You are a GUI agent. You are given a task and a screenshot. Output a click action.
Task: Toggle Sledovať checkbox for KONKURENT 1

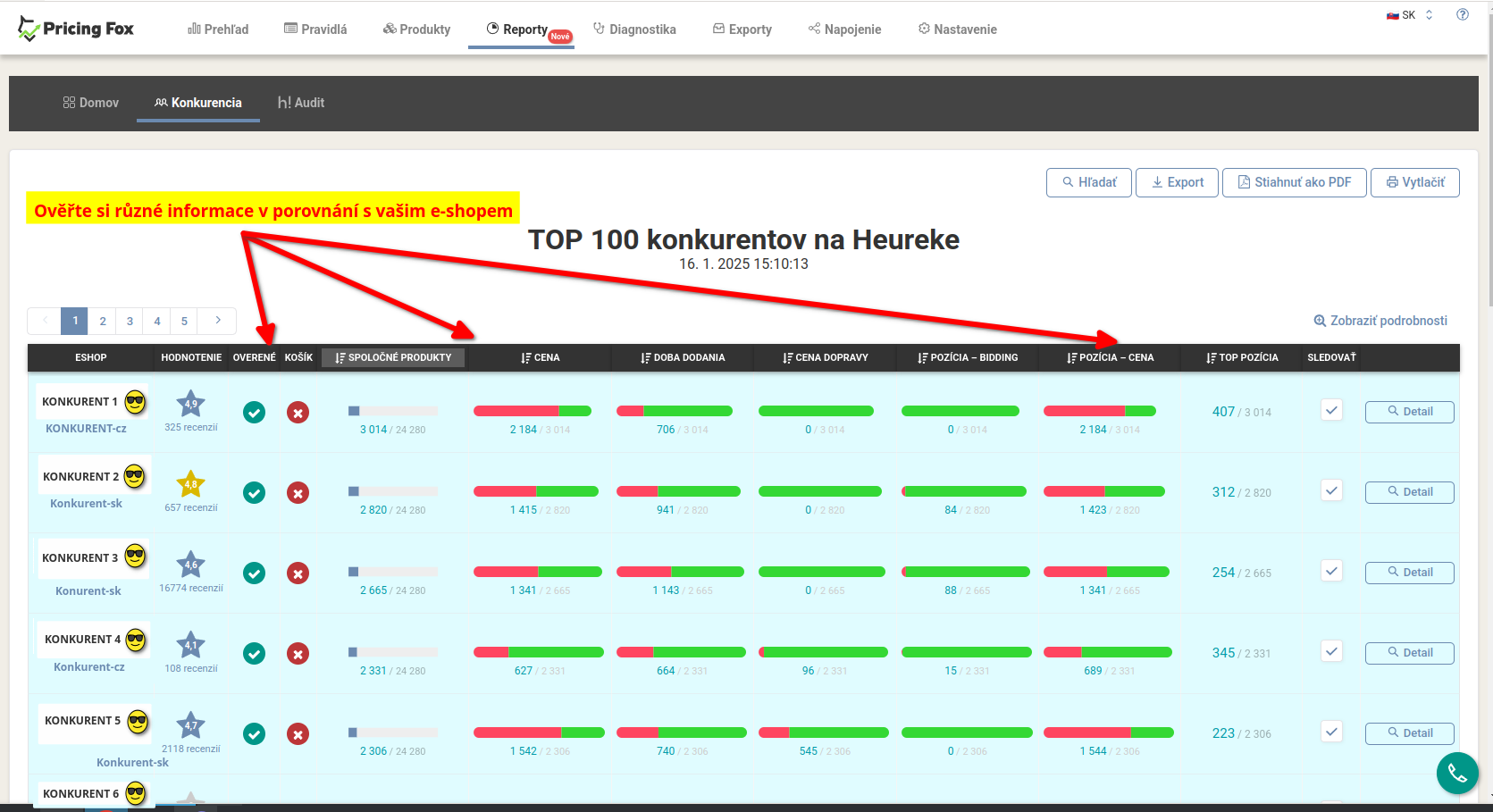coord(1332,410)
